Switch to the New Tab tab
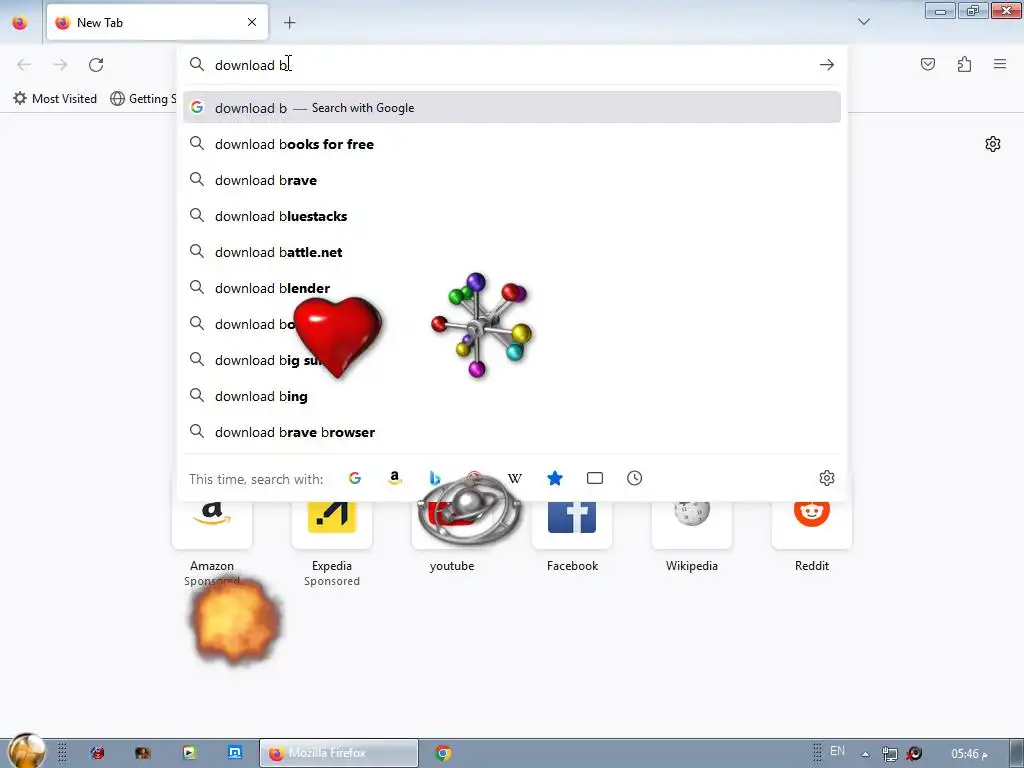This screenshot has width=1024, height=768. coord(157,23)
